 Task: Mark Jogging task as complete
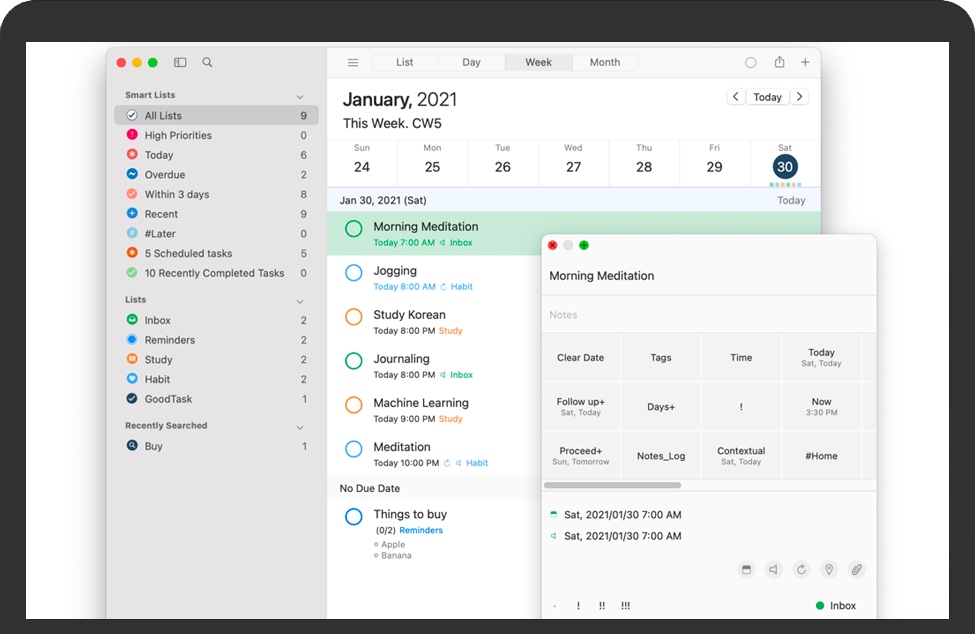(353, 273)
